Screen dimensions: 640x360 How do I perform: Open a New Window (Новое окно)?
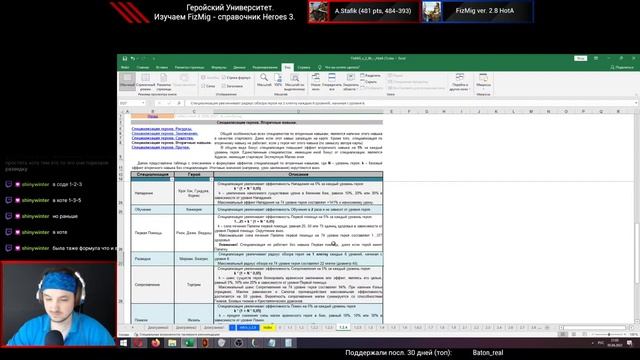coord(316,82)
